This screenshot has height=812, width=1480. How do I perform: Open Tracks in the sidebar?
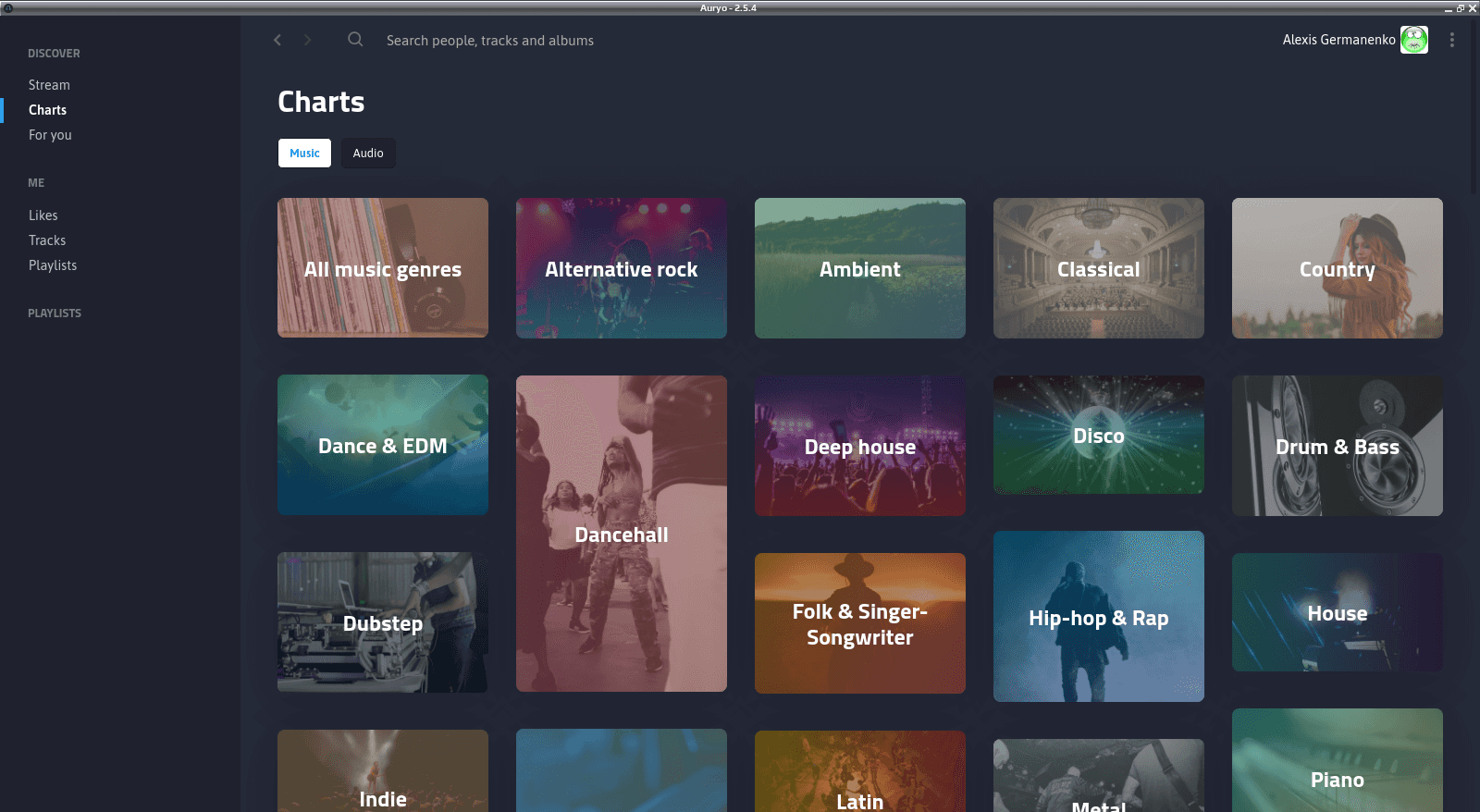click(47, 240)
